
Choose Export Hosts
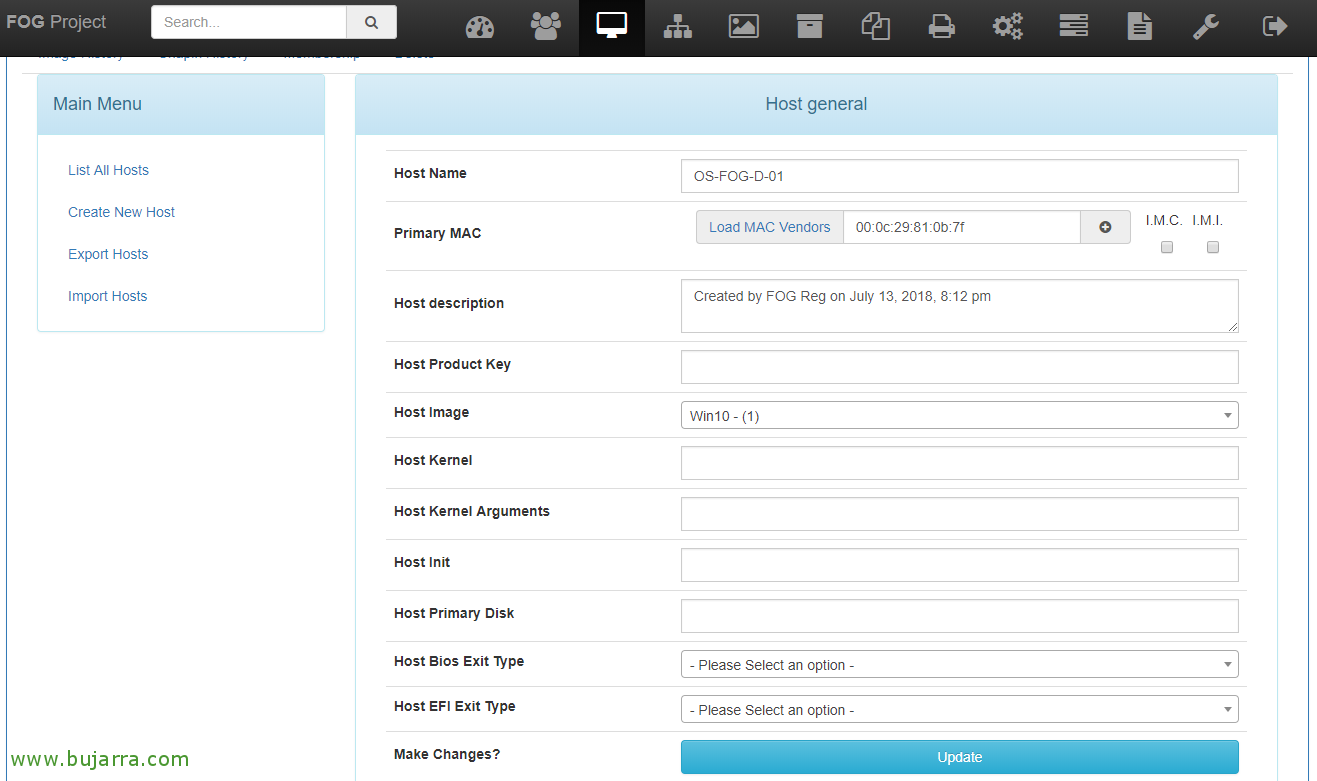point(108,254)
